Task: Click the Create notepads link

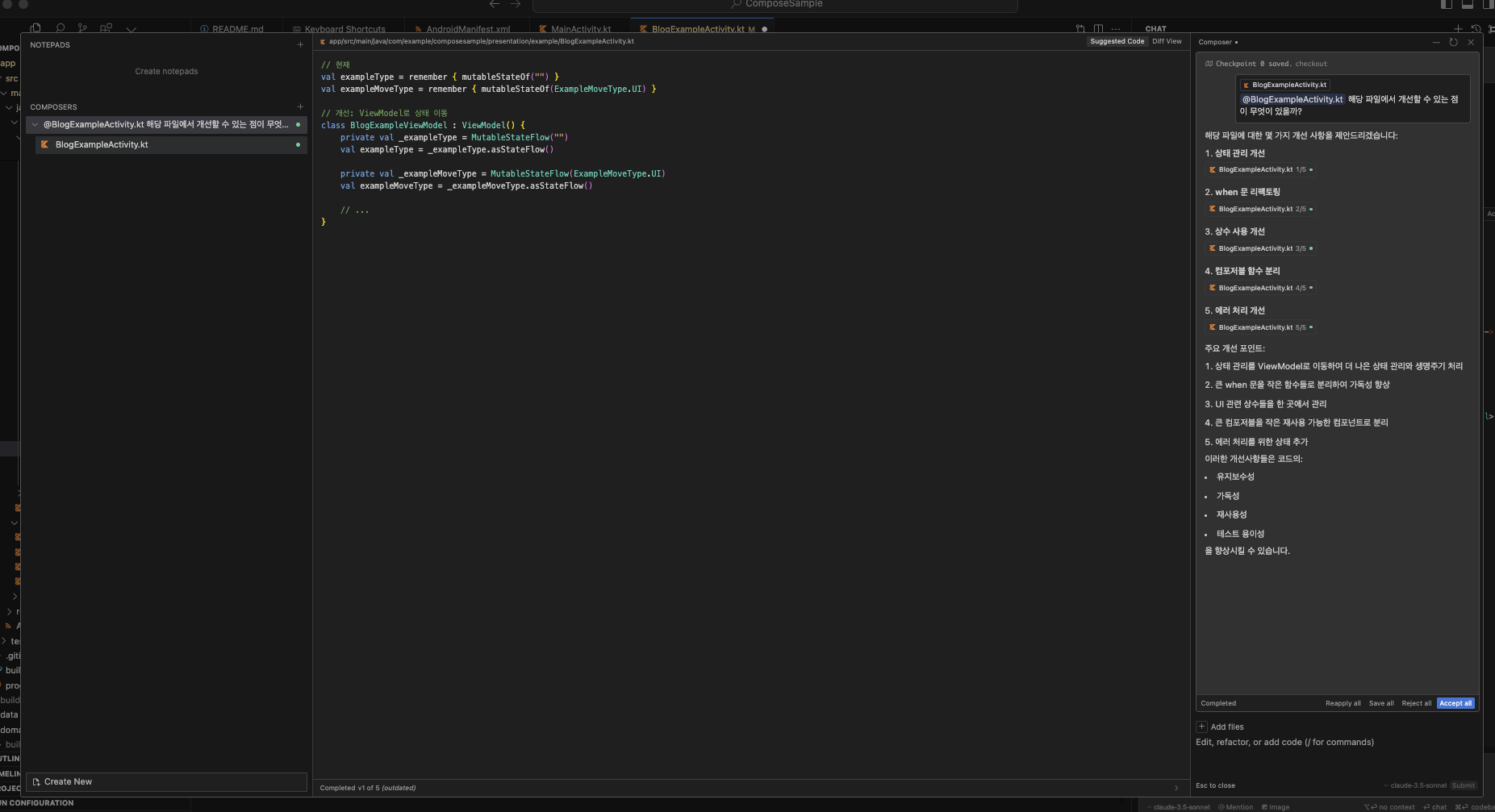Action: tap(166, 71)
